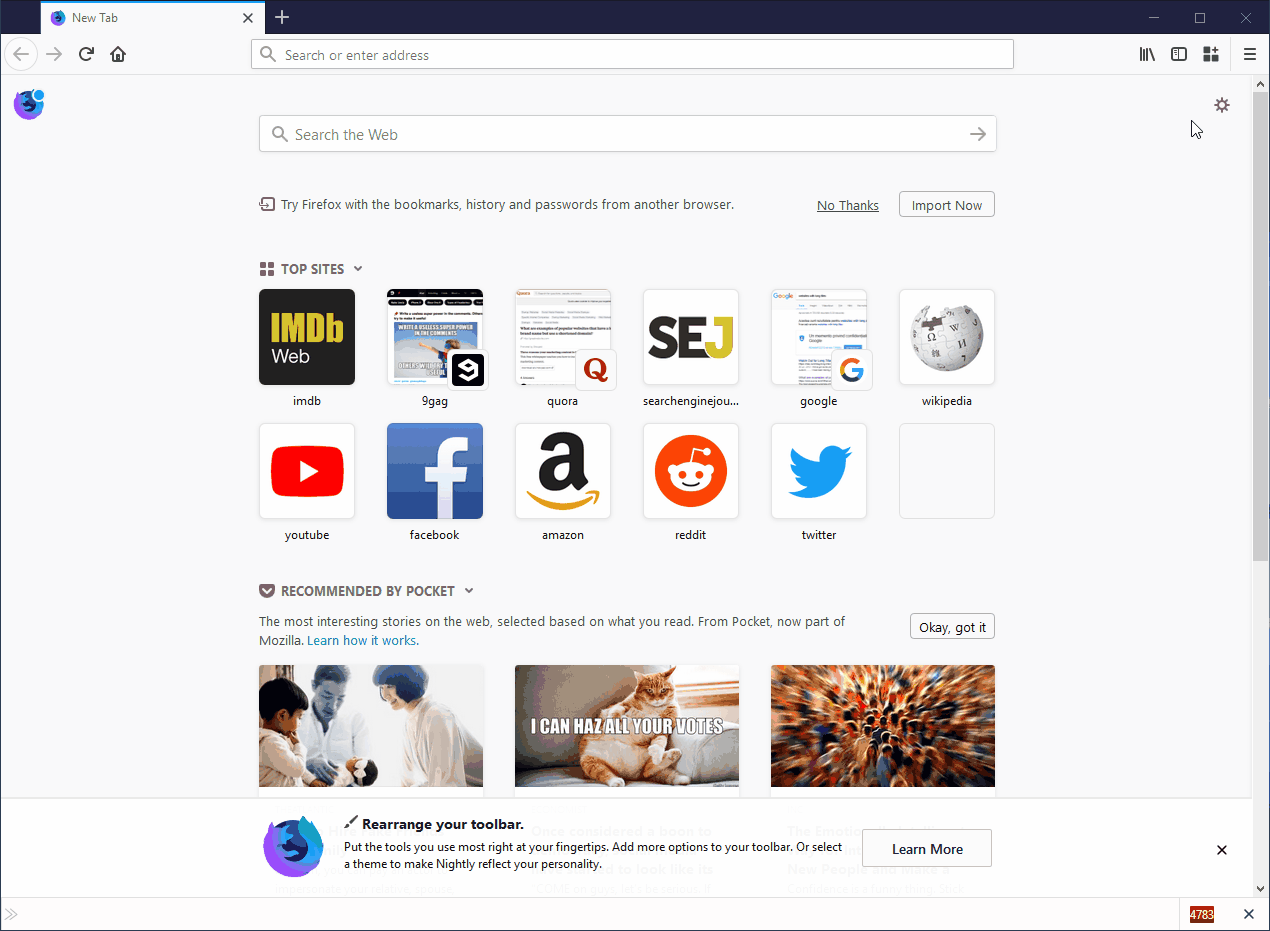Screen dimensions: 1270x931
Task: Open the Firefox application menu
Action: click(x=1249, y=54)
